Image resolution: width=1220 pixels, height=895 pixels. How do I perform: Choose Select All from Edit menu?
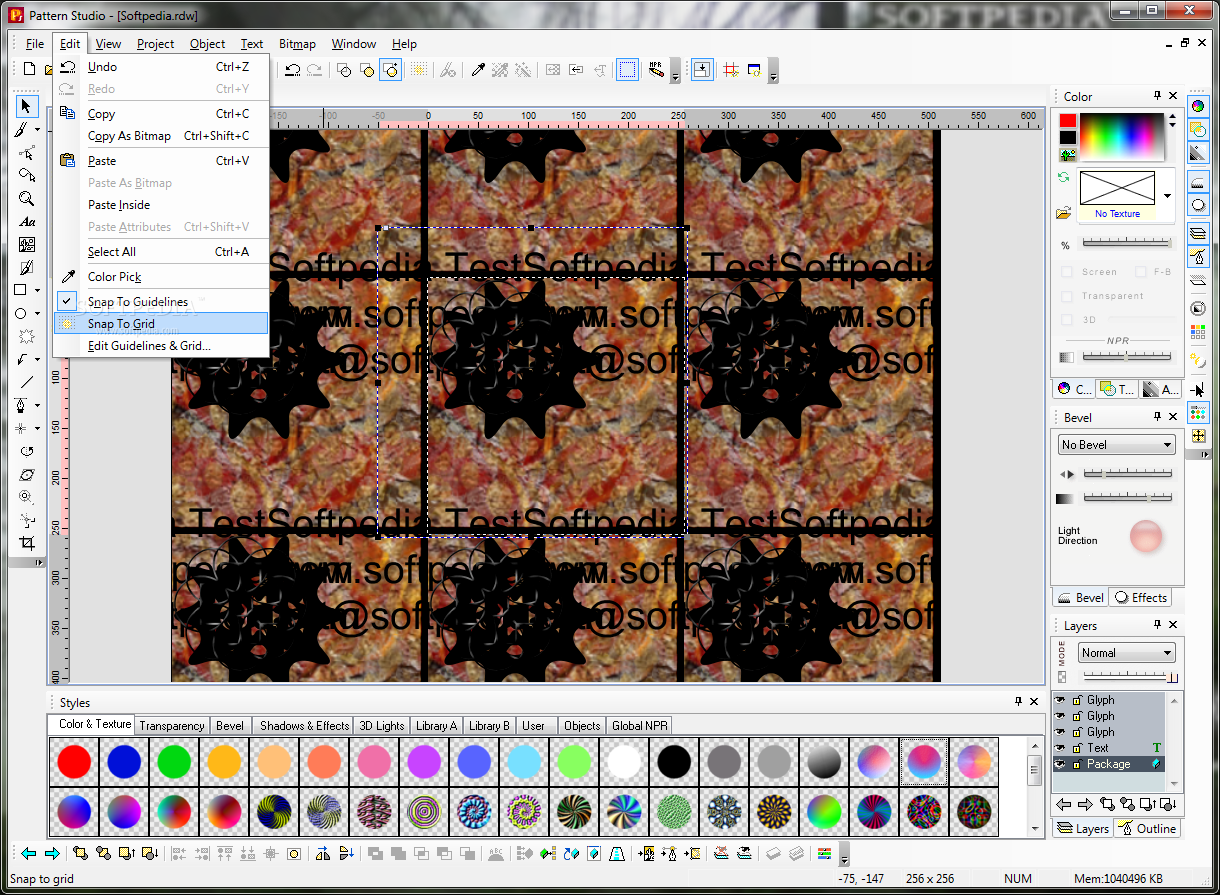(x=161, y=252)
